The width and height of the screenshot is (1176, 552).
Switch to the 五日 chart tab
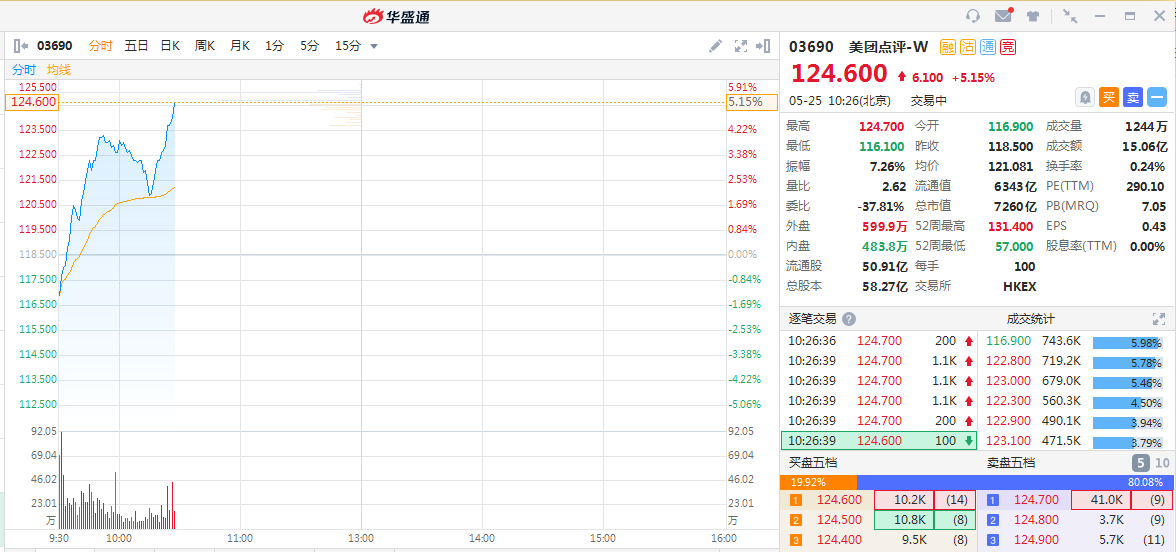click(136, 46)
